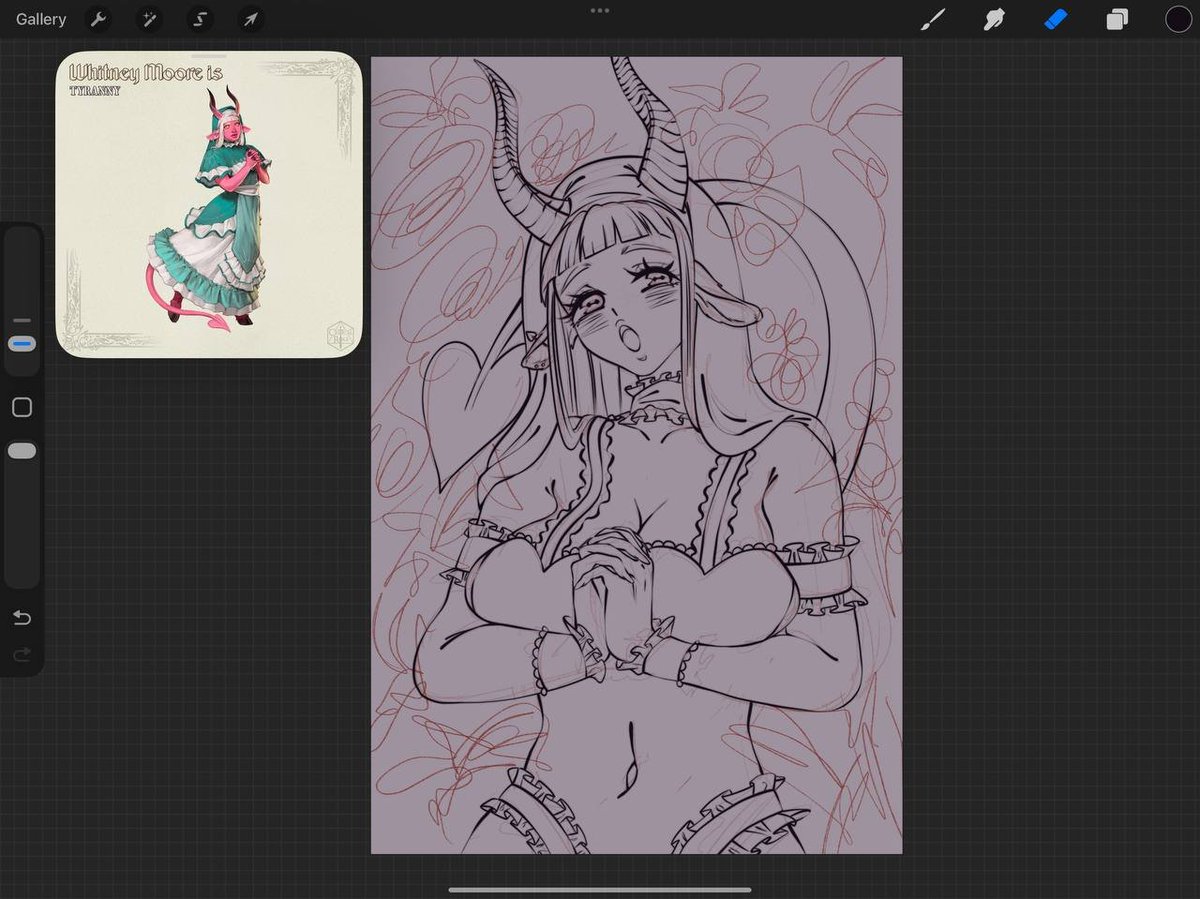Tap the sidebar modify square button
Image resolution: width=1200 pixels, height=899 pixels.
coord(22,407)
